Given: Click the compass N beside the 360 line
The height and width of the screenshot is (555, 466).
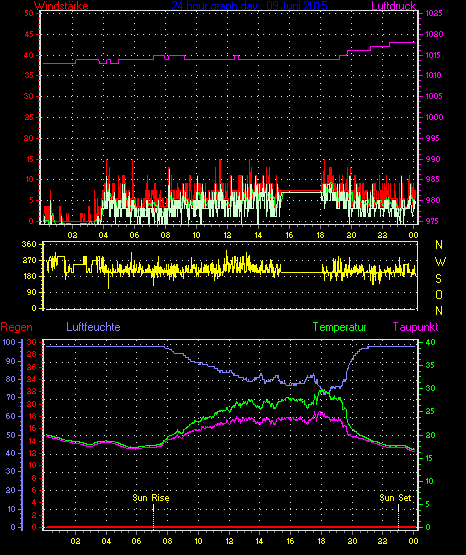Looking at the screenshot, I should pos(439,245).
